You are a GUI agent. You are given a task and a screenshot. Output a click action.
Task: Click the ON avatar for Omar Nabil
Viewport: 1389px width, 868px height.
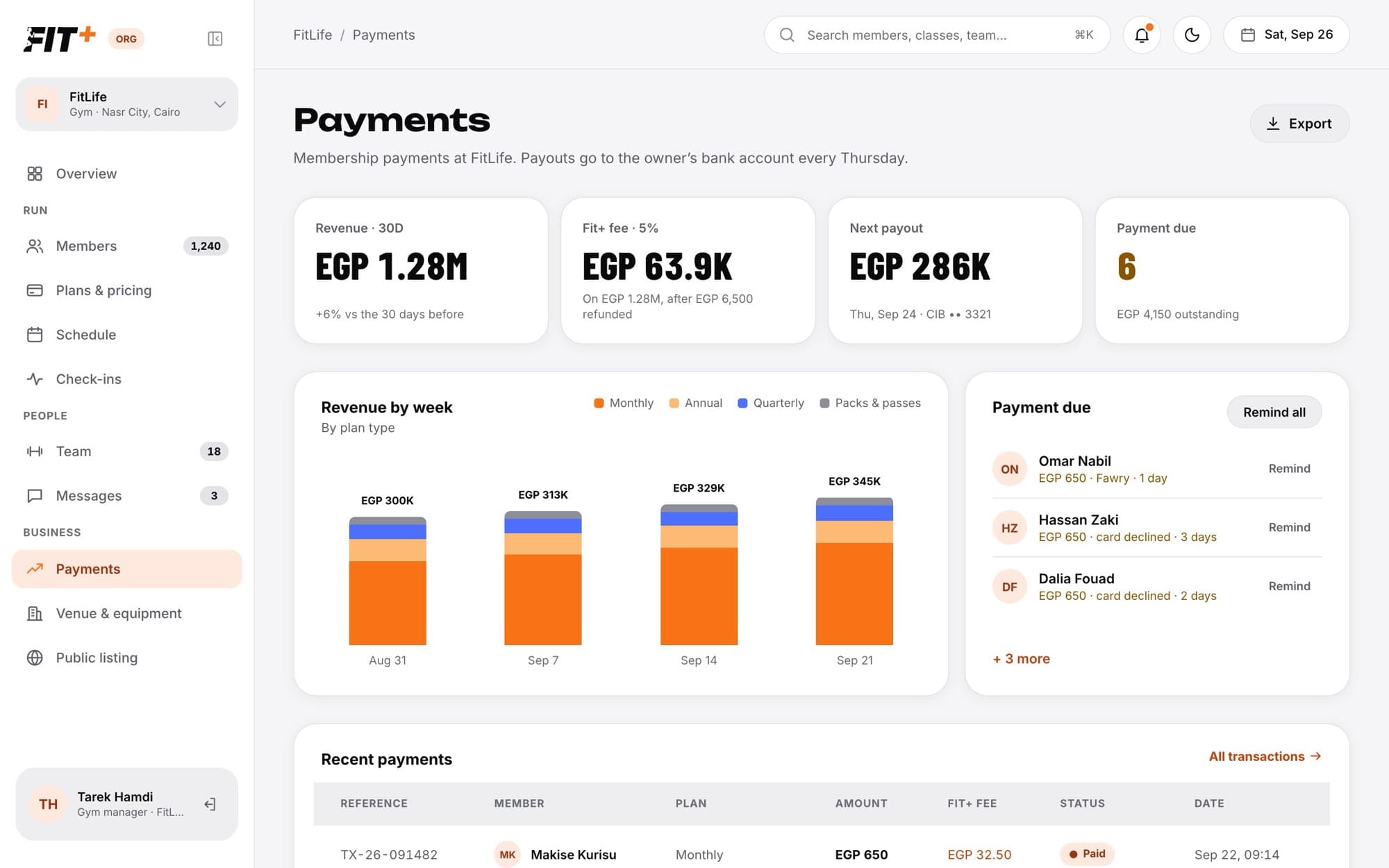coord(1009,469)
